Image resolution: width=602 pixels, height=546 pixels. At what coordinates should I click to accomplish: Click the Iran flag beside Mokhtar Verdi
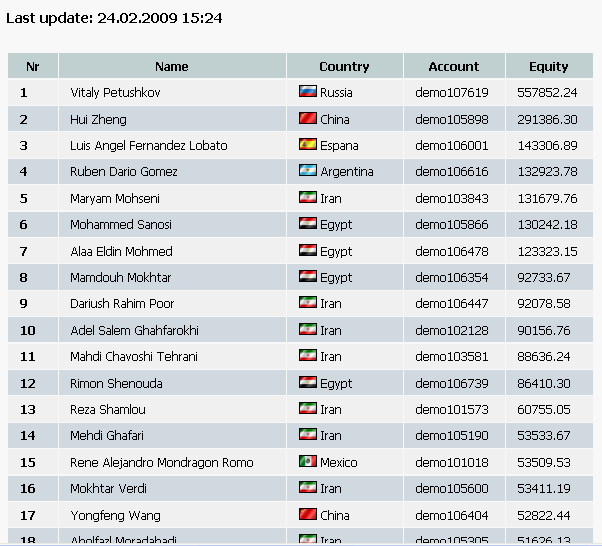pos(308,488)
